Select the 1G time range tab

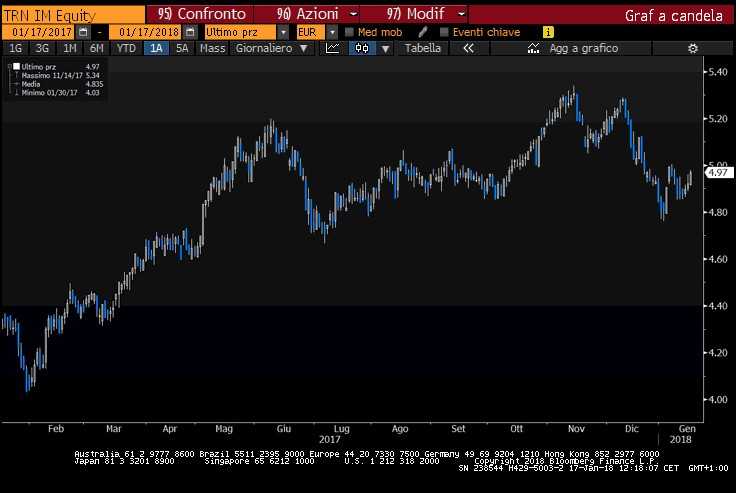[x=15, y=48]
